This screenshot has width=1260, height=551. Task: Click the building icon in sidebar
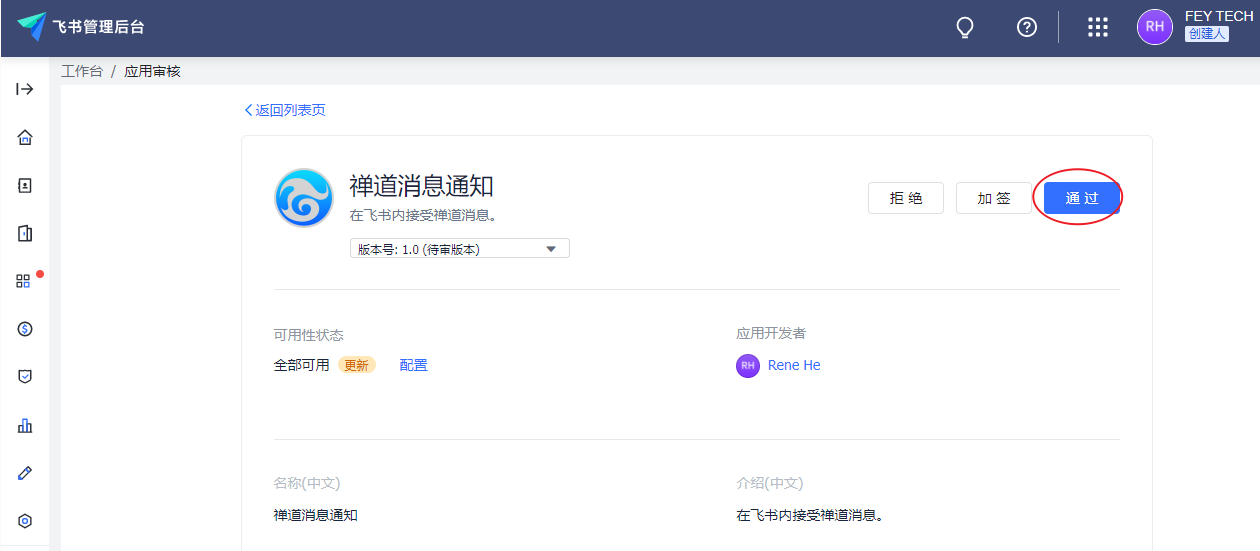pos(25,233)
